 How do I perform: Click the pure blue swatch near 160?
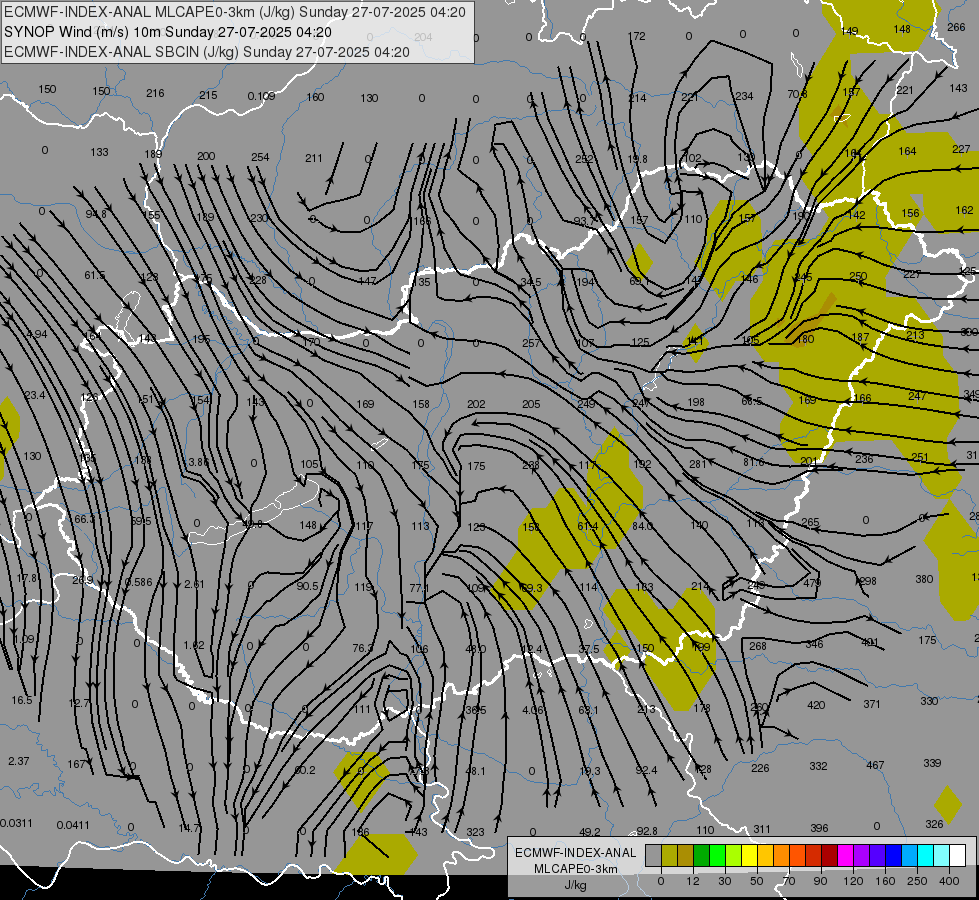coord(894,855)
